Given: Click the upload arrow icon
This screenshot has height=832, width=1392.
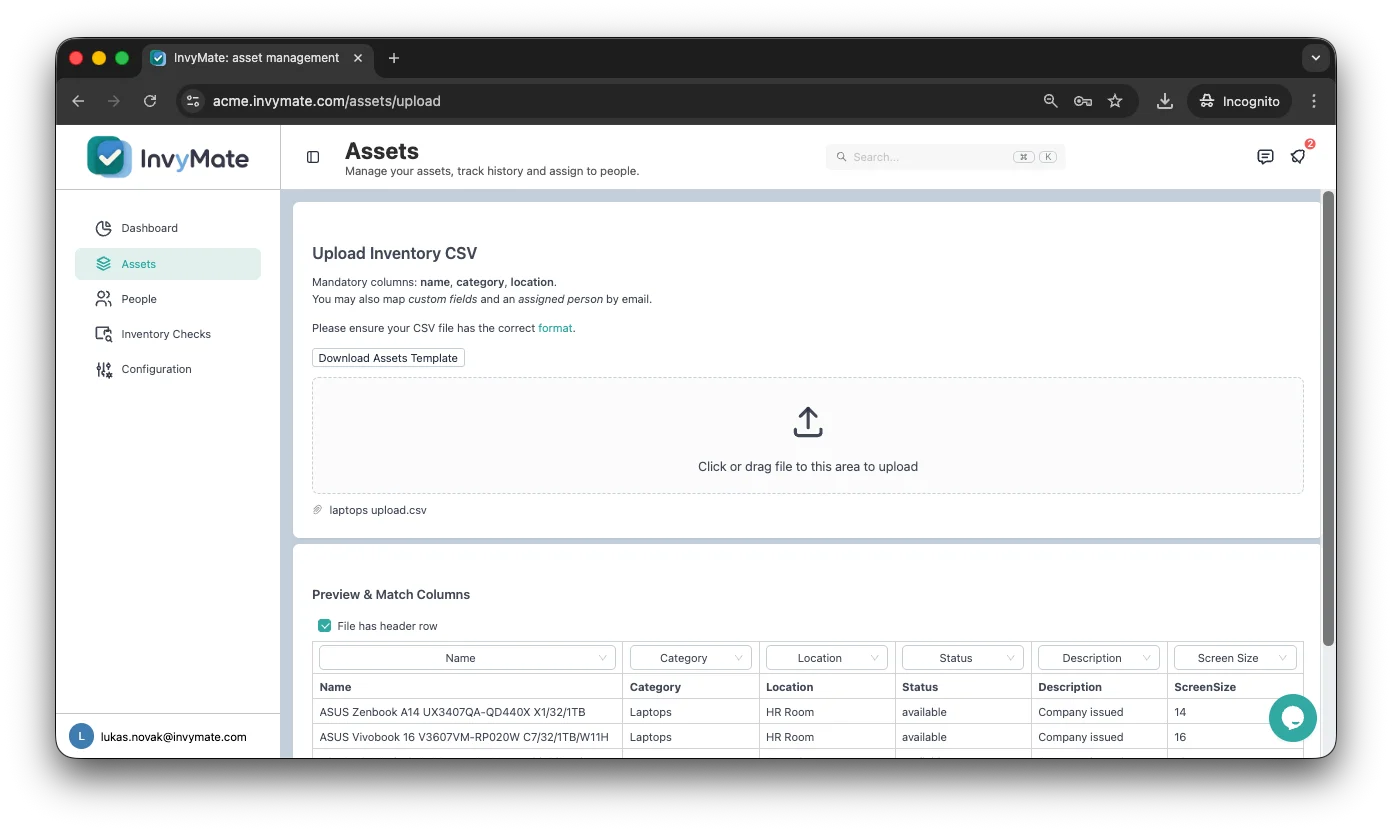Looking at the screenshot, I should (808, 421).
